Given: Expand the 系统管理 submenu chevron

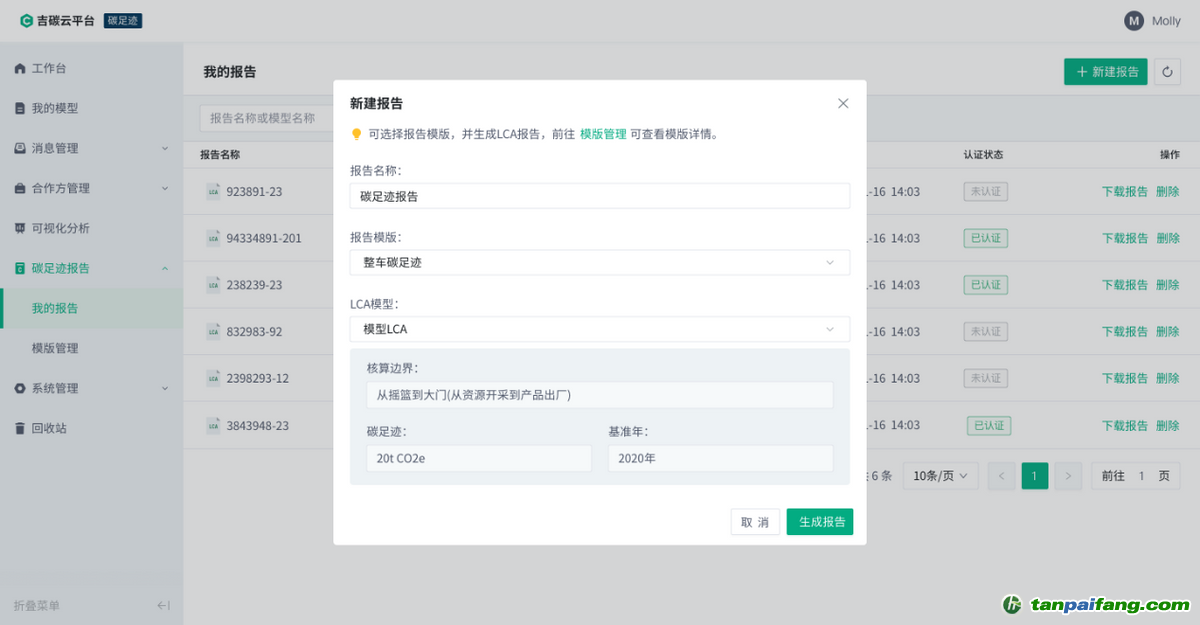Looking at the screenshot, I should click(165, 388).
